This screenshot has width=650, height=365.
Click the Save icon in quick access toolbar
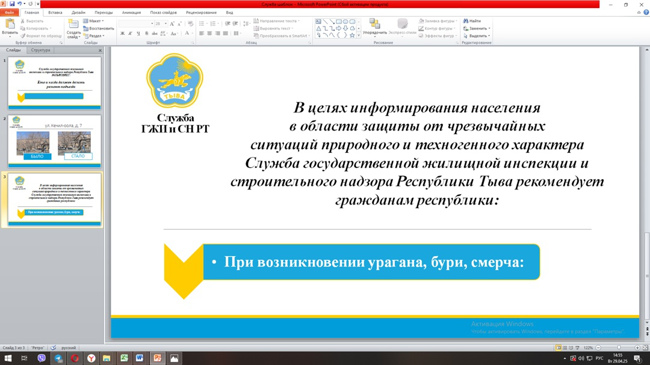coord(12,4)
